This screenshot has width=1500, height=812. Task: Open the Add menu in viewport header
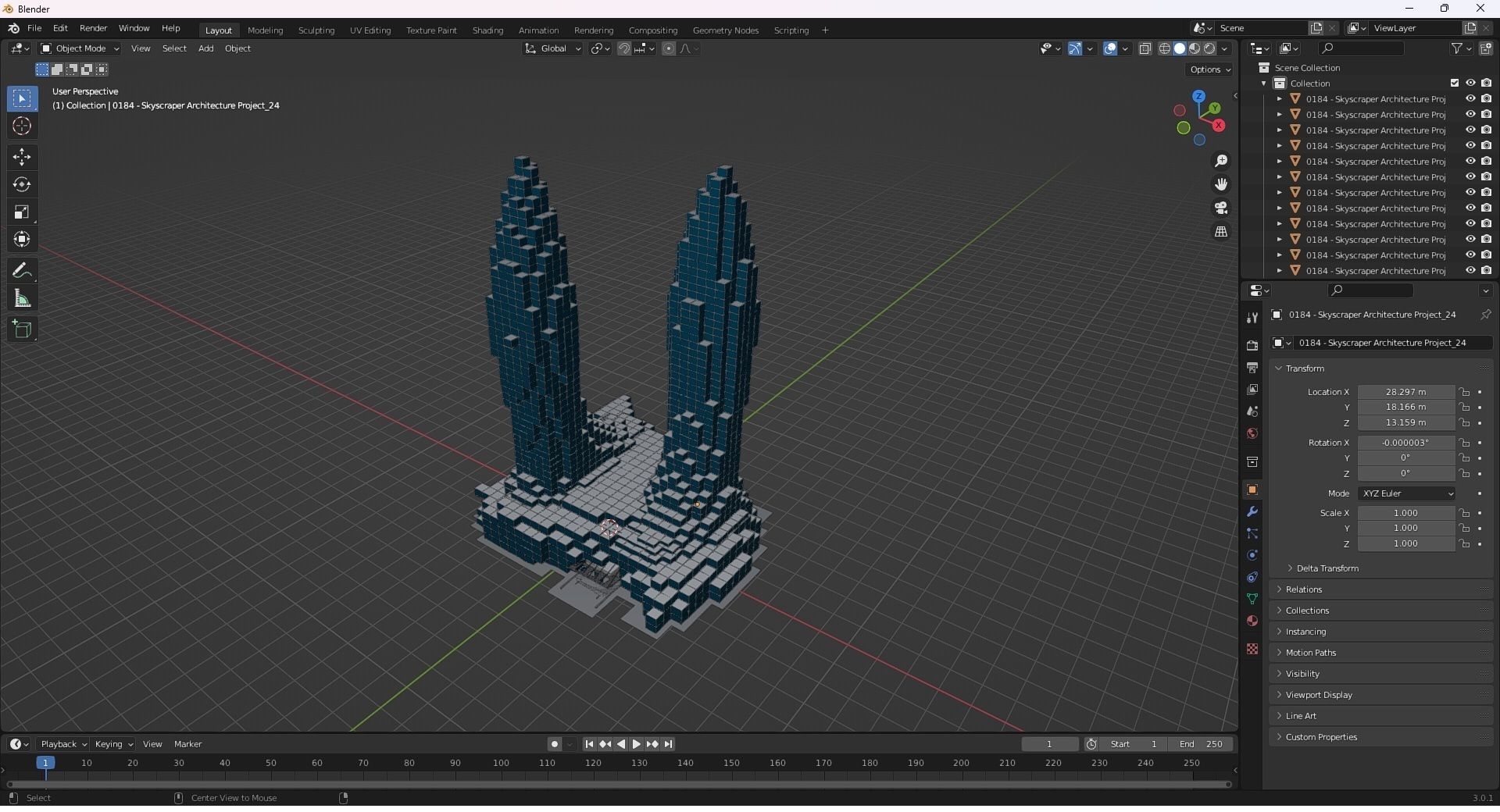pos(205,48)
